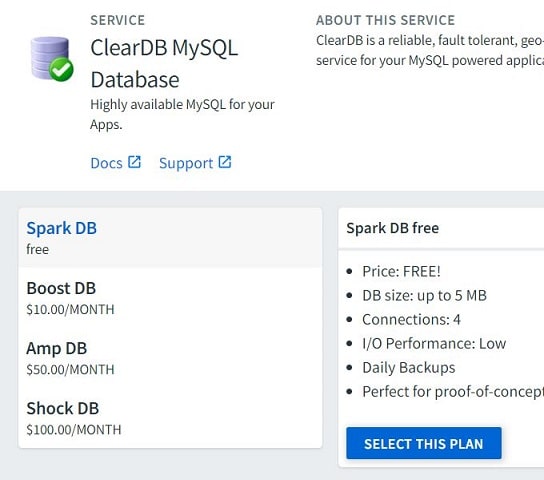Click the Select This Plan button

click(424, 443)
